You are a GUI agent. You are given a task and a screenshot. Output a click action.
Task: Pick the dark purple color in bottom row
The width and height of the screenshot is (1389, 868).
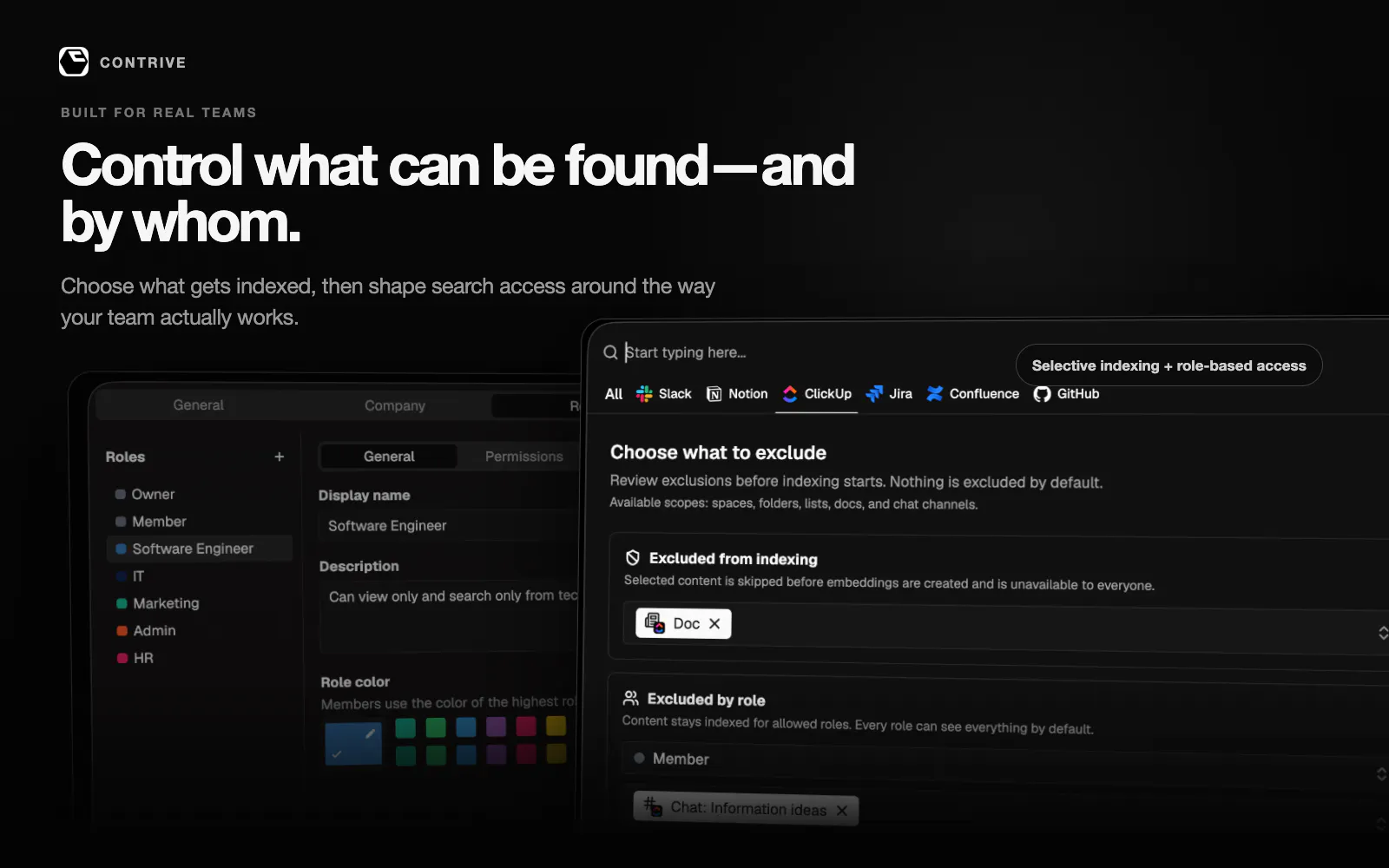pos(497,753)
